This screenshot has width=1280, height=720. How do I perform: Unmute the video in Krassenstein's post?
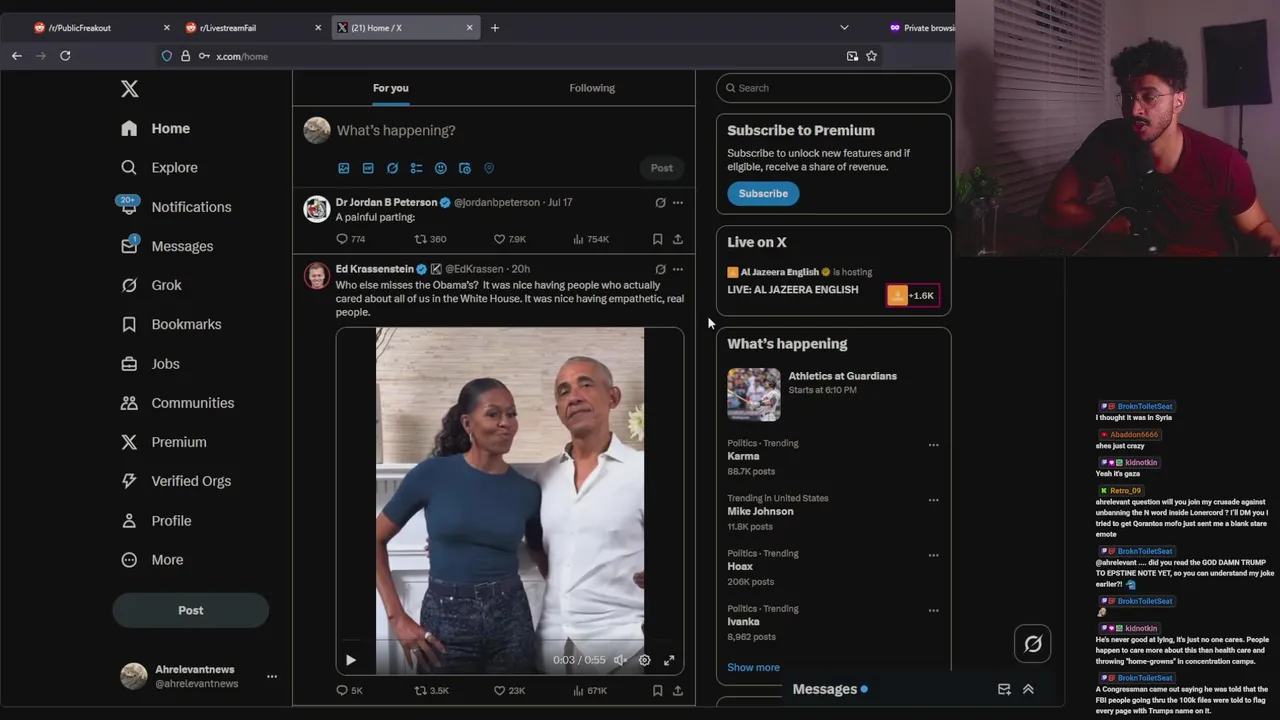click(x=620, y=660)
